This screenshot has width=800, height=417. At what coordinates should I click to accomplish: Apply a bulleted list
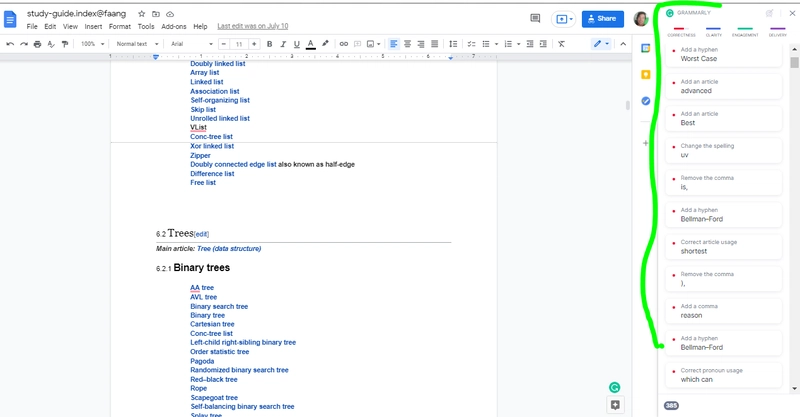click(486, 44)
